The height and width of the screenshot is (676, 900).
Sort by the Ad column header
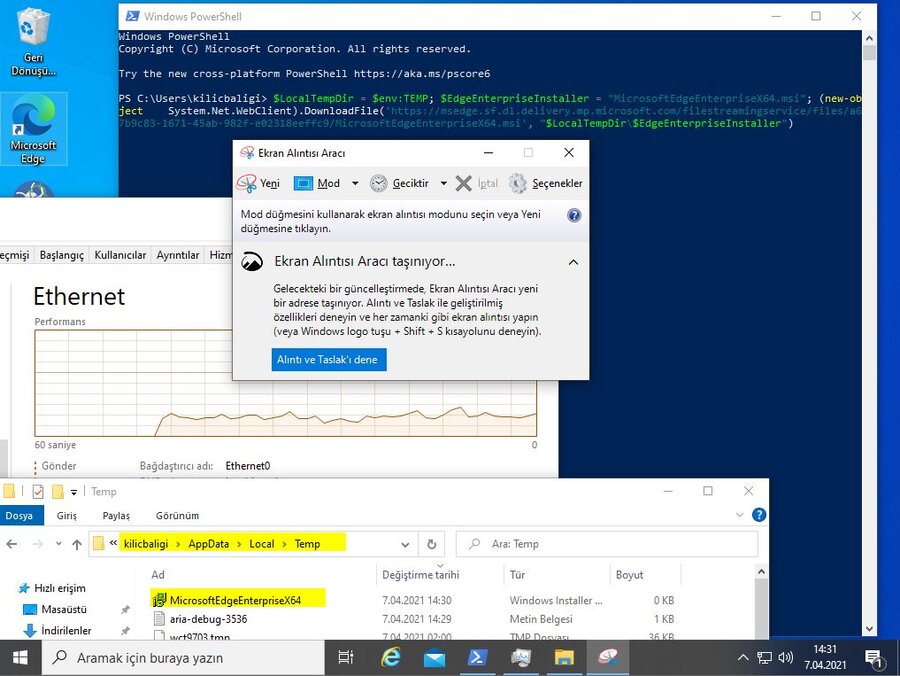(x=158, y=575)
